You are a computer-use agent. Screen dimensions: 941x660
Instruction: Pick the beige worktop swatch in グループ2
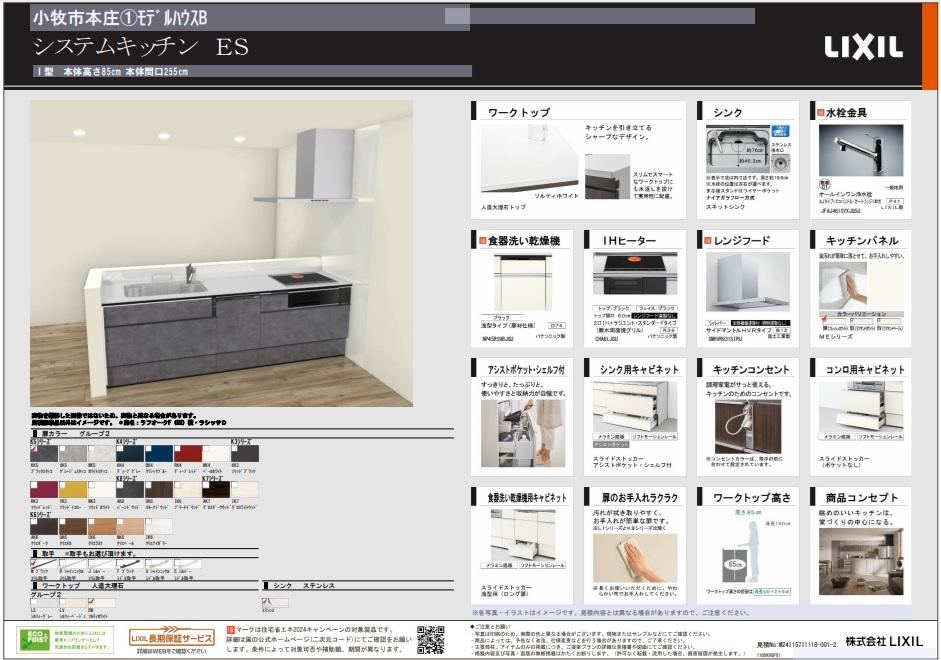(73, 602)
